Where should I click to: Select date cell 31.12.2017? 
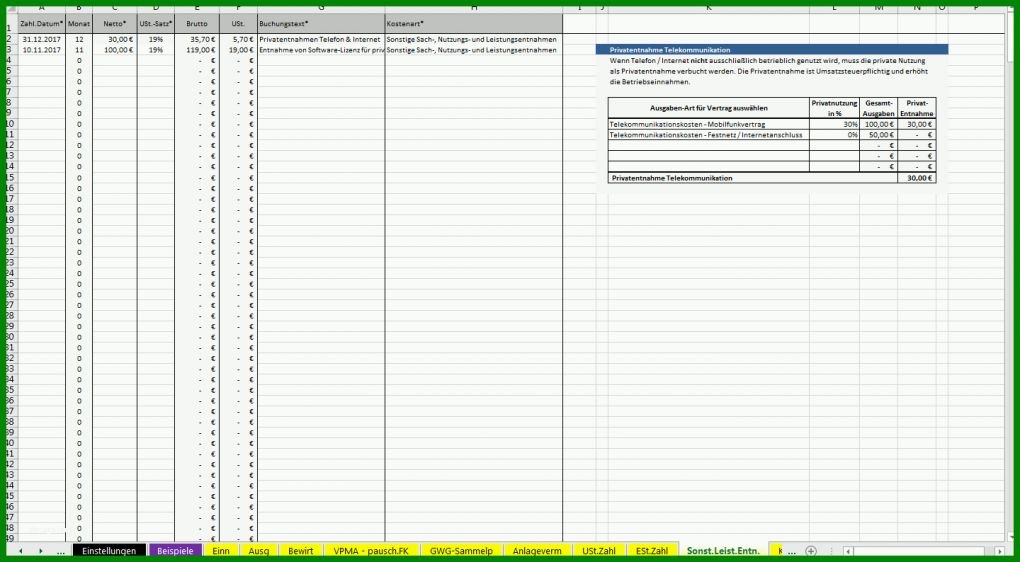click(42, 40)
